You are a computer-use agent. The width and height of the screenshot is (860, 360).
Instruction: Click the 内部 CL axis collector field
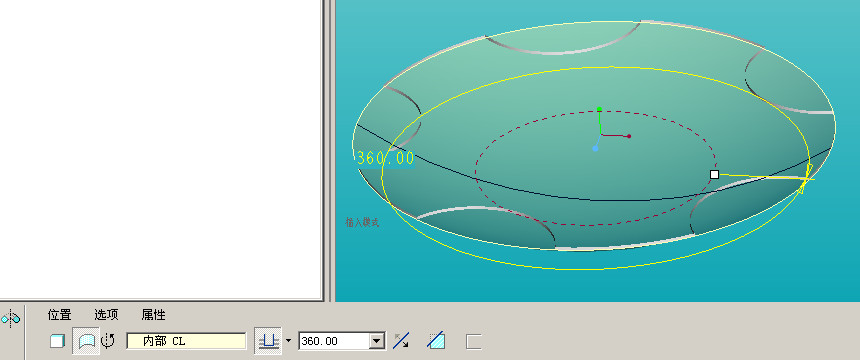point(186,341)
